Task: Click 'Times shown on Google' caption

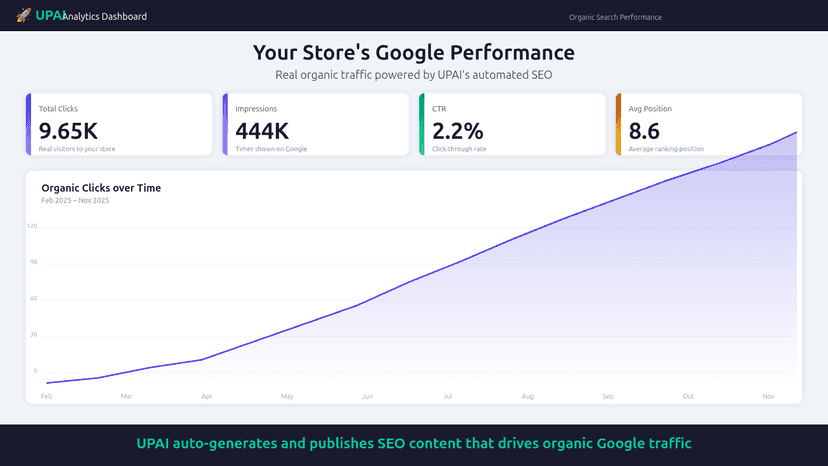Action: coord(271,149)
